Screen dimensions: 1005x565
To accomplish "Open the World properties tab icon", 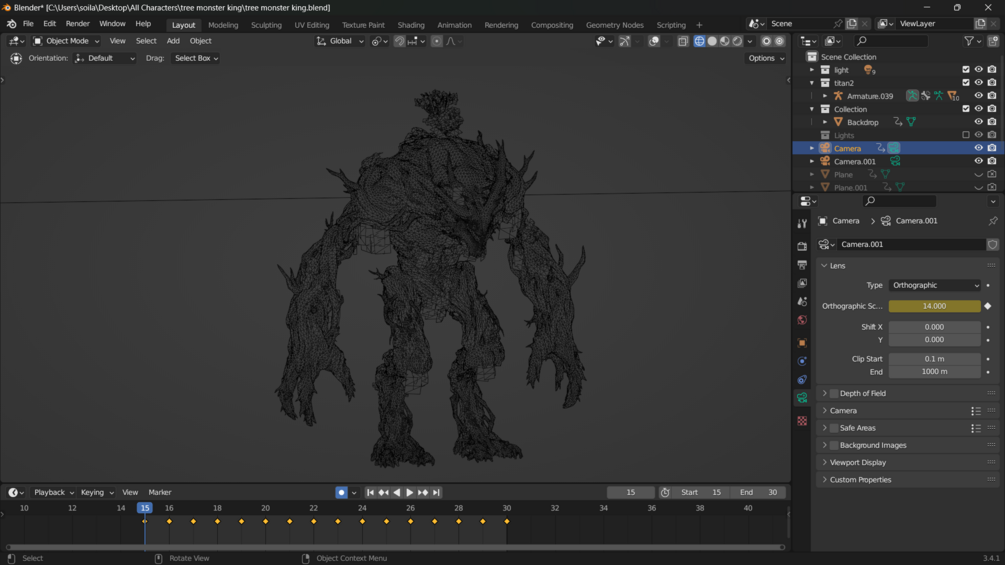I will (802, 321).
